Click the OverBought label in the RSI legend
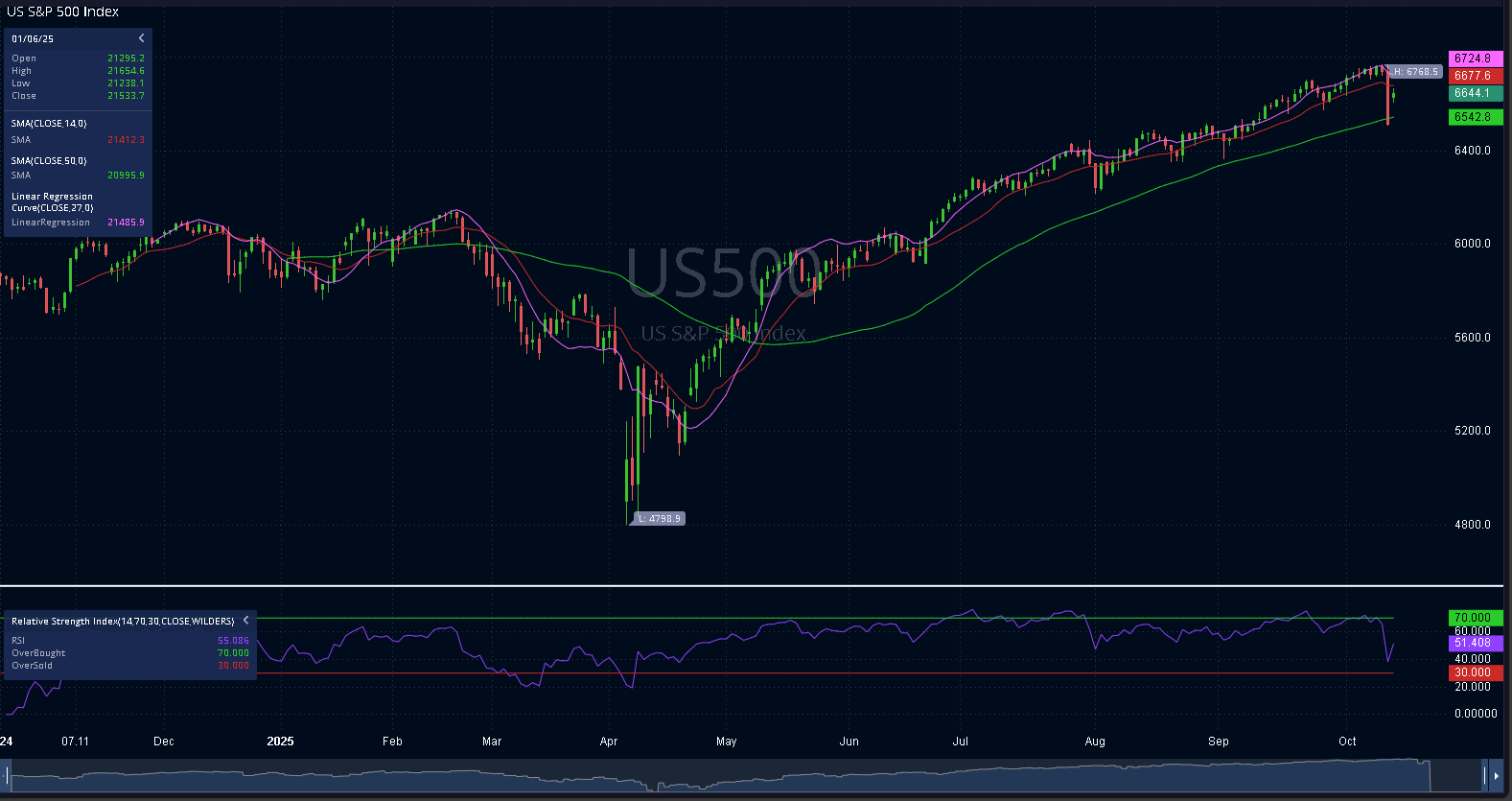 click(38, 653)
